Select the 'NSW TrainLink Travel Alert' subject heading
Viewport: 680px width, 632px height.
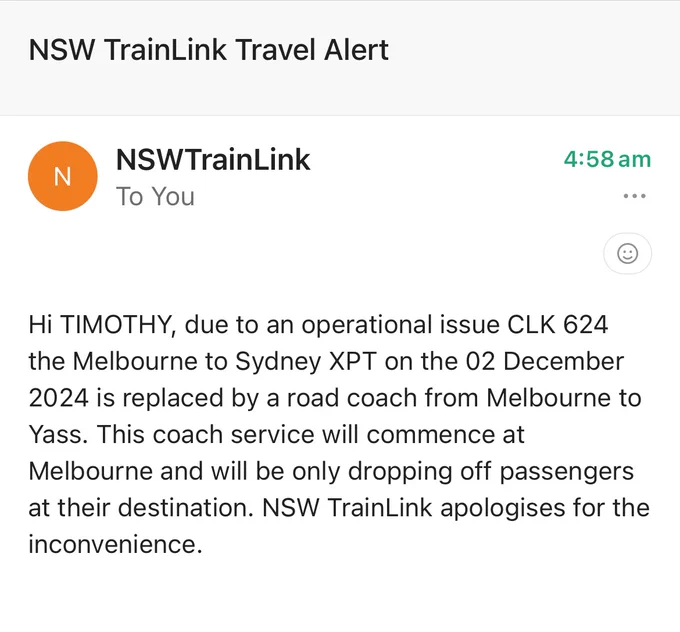click(208, 49)
